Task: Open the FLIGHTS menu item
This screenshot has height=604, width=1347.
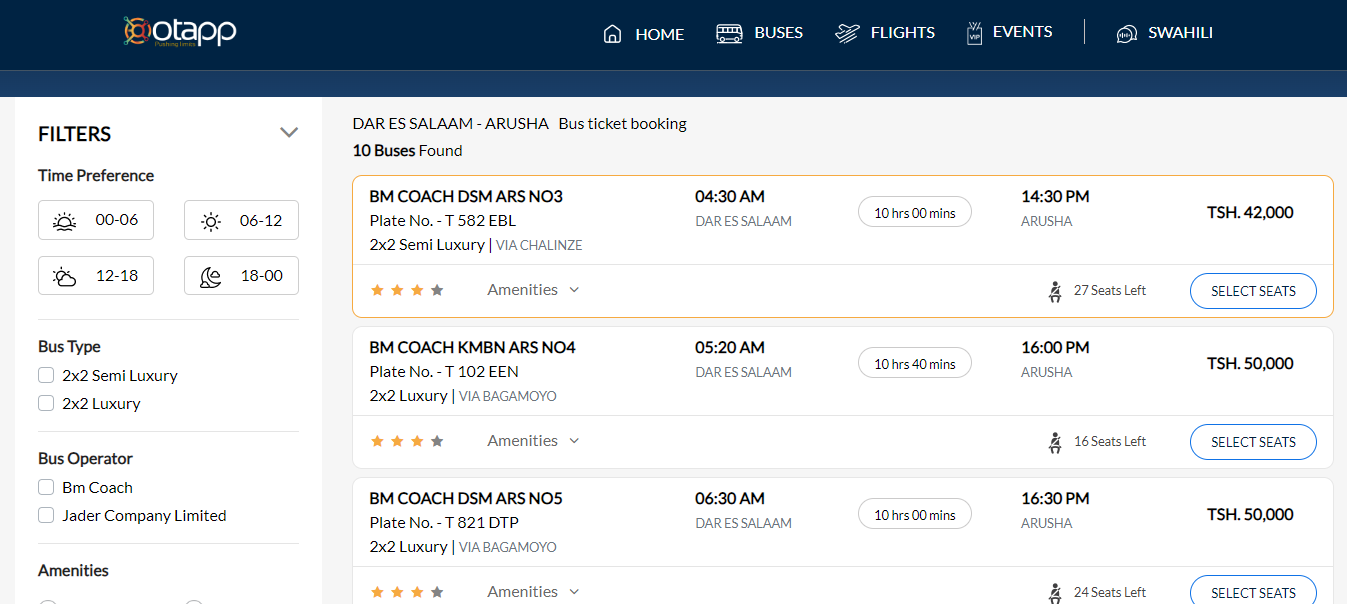Action: click(x=885, y=33)
